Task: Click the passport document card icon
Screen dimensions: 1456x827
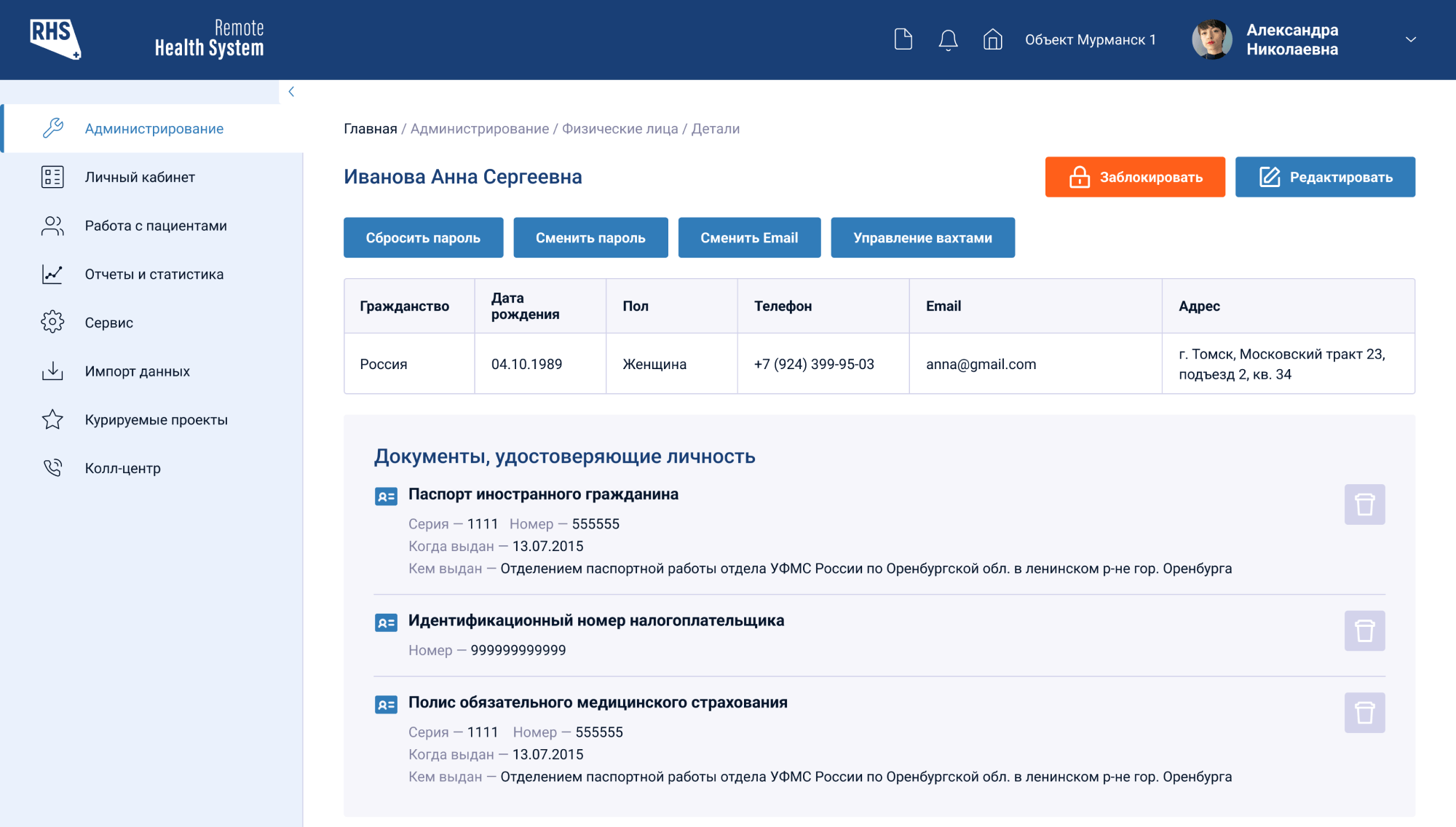Action: pos(386,496)
